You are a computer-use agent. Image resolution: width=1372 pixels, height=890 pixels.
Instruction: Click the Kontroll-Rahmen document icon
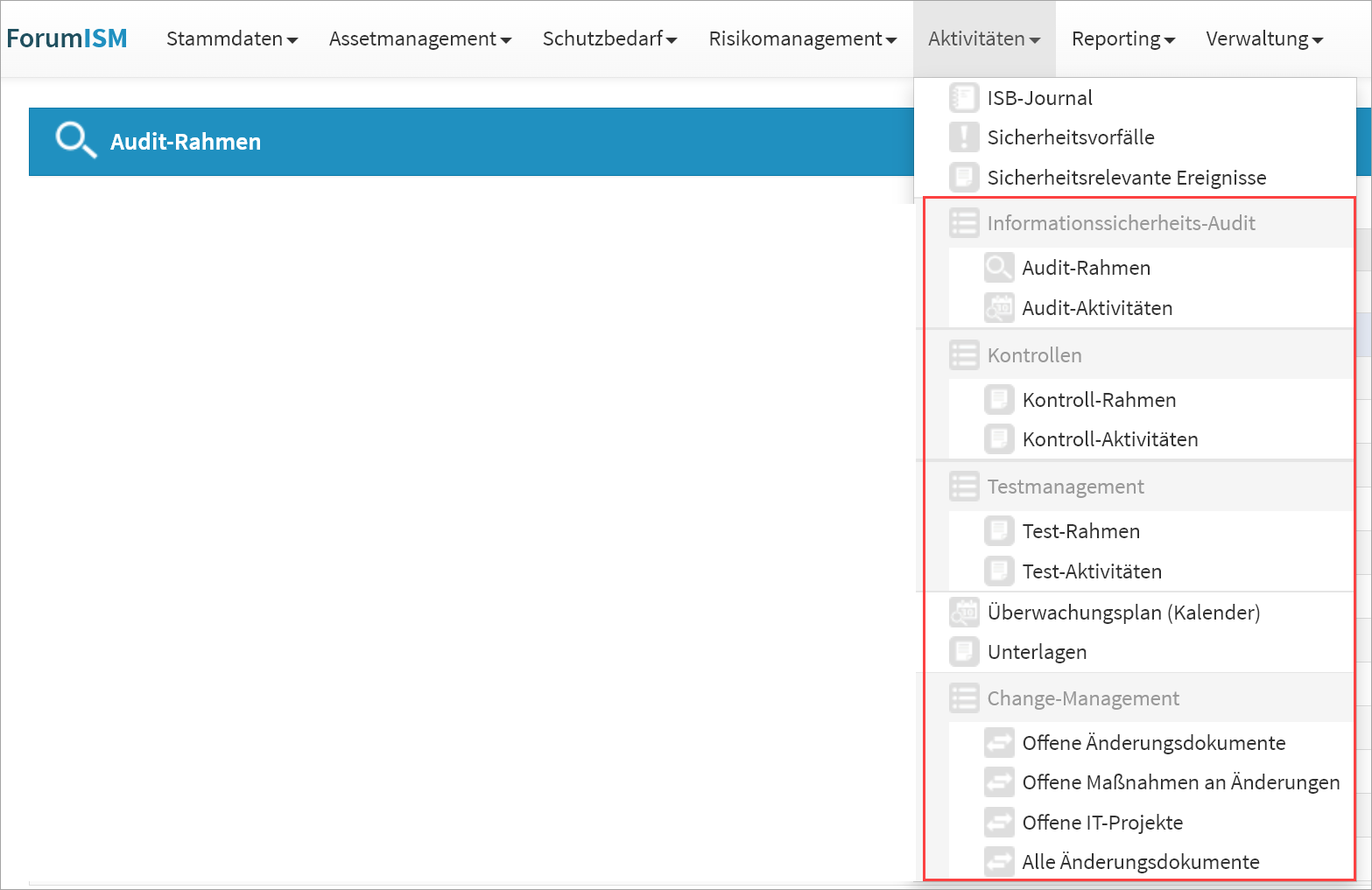click(998, 400)
